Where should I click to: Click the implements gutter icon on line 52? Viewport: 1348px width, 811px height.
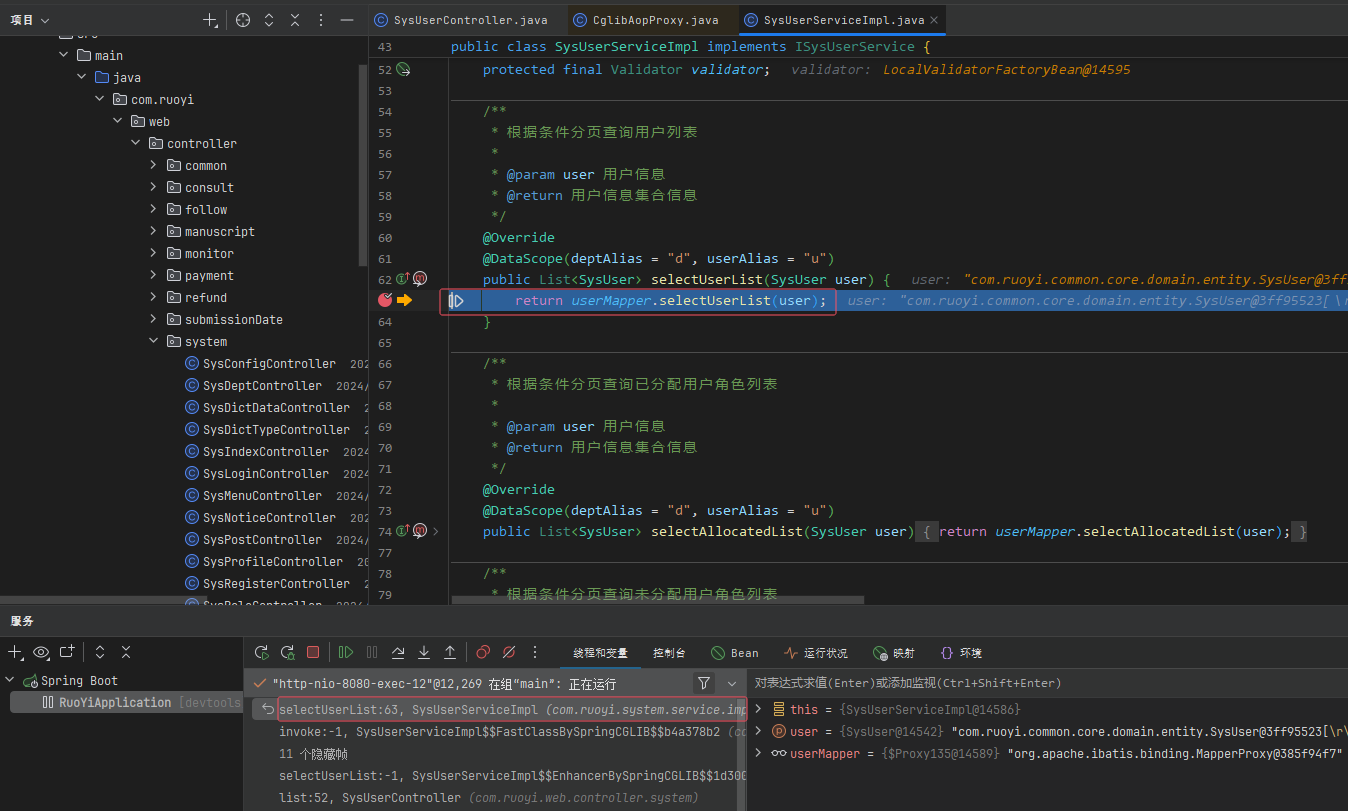[404, 70]
